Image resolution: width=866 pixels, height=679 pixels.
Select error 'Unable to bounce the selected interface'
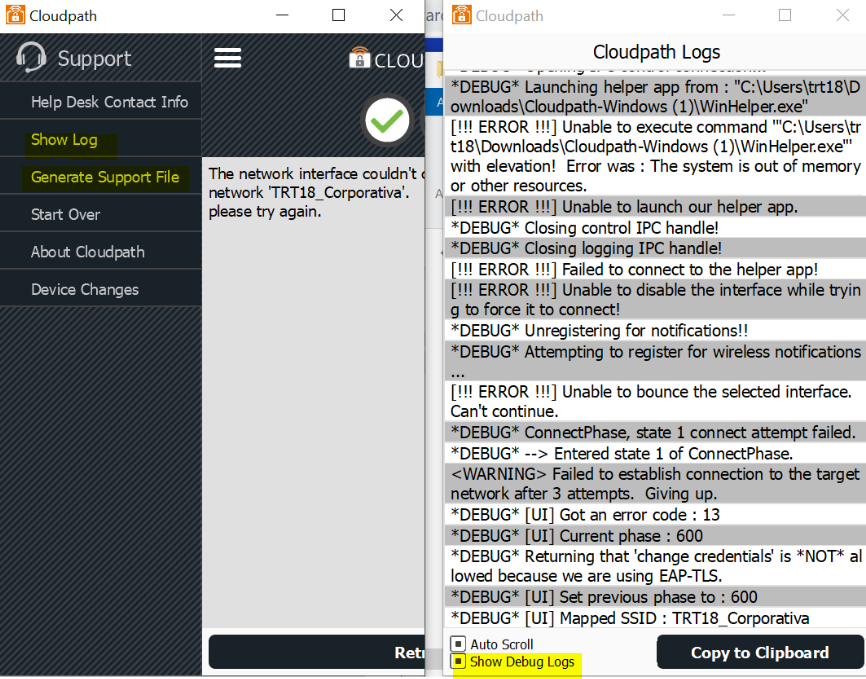[654, 401]
